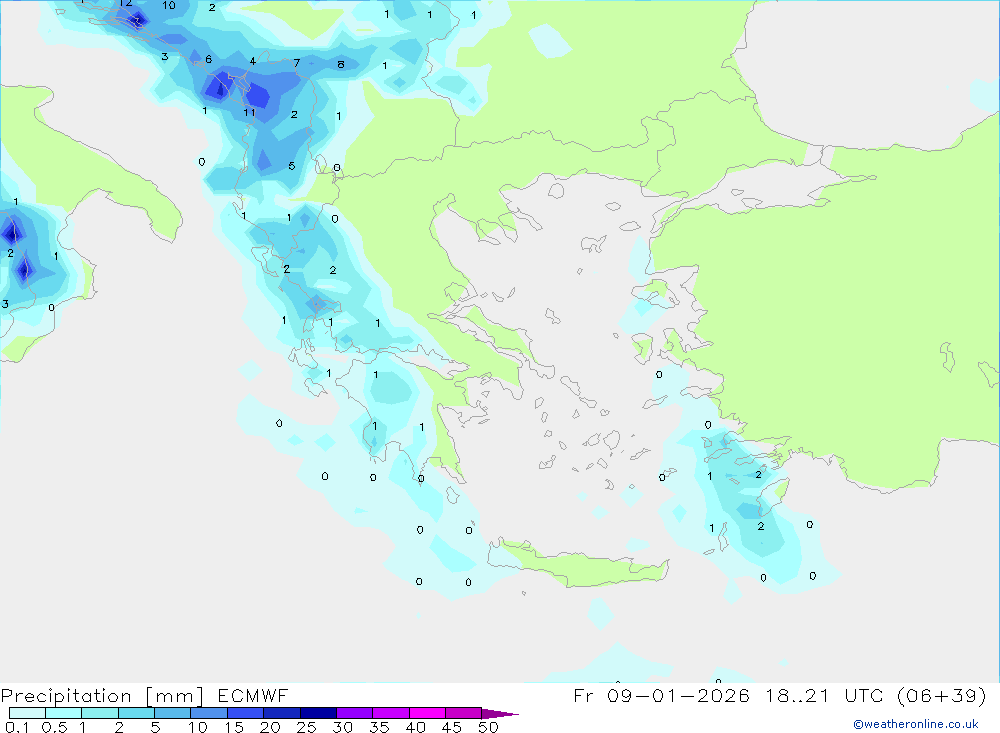Screen dimensions: 1000x733
Task: Click the map value "7" near the top
Action: [x=297, y=63]
